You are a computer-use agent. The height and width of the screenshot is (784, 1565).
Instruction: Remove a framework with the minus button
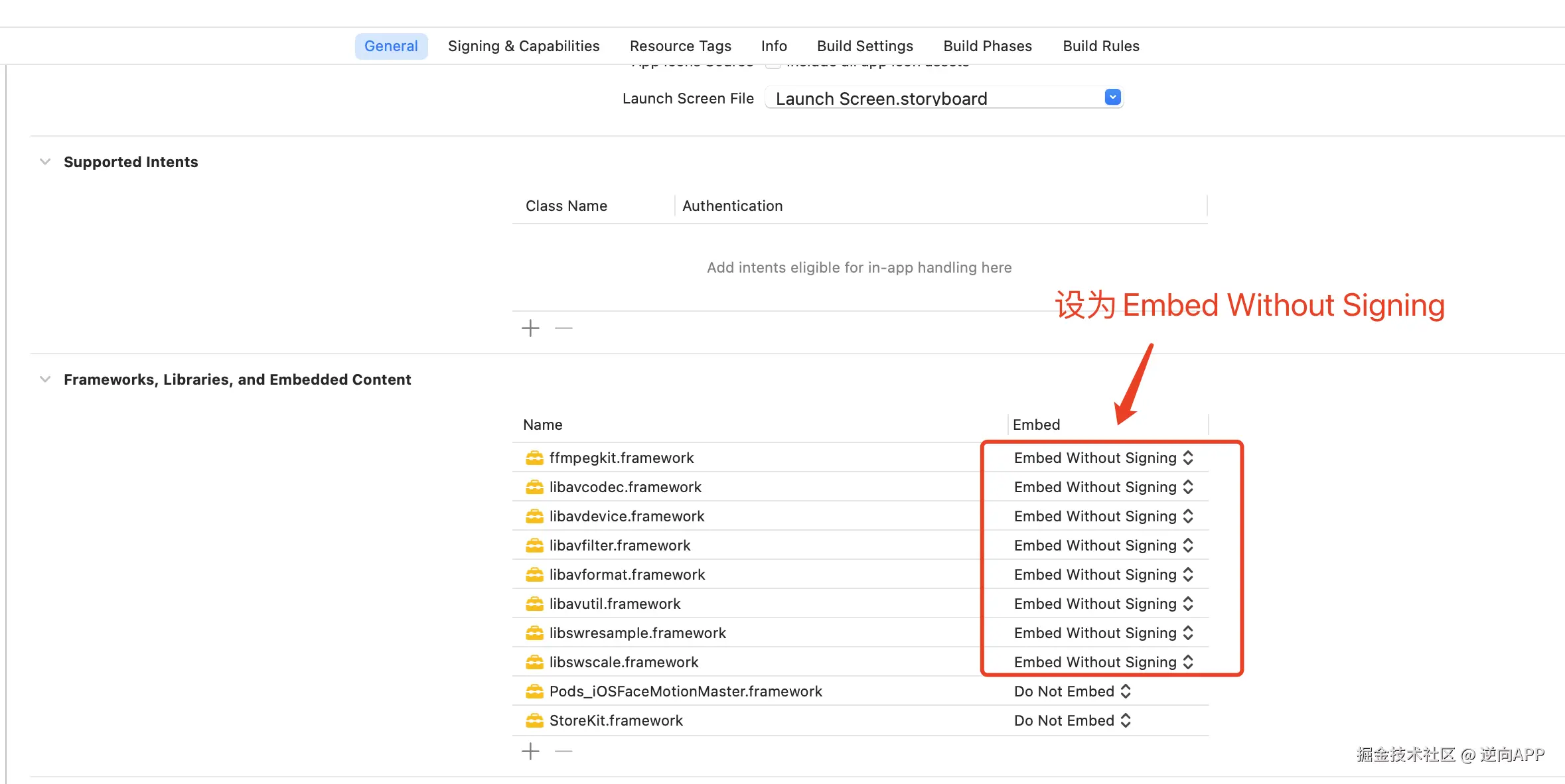point(563,751)
